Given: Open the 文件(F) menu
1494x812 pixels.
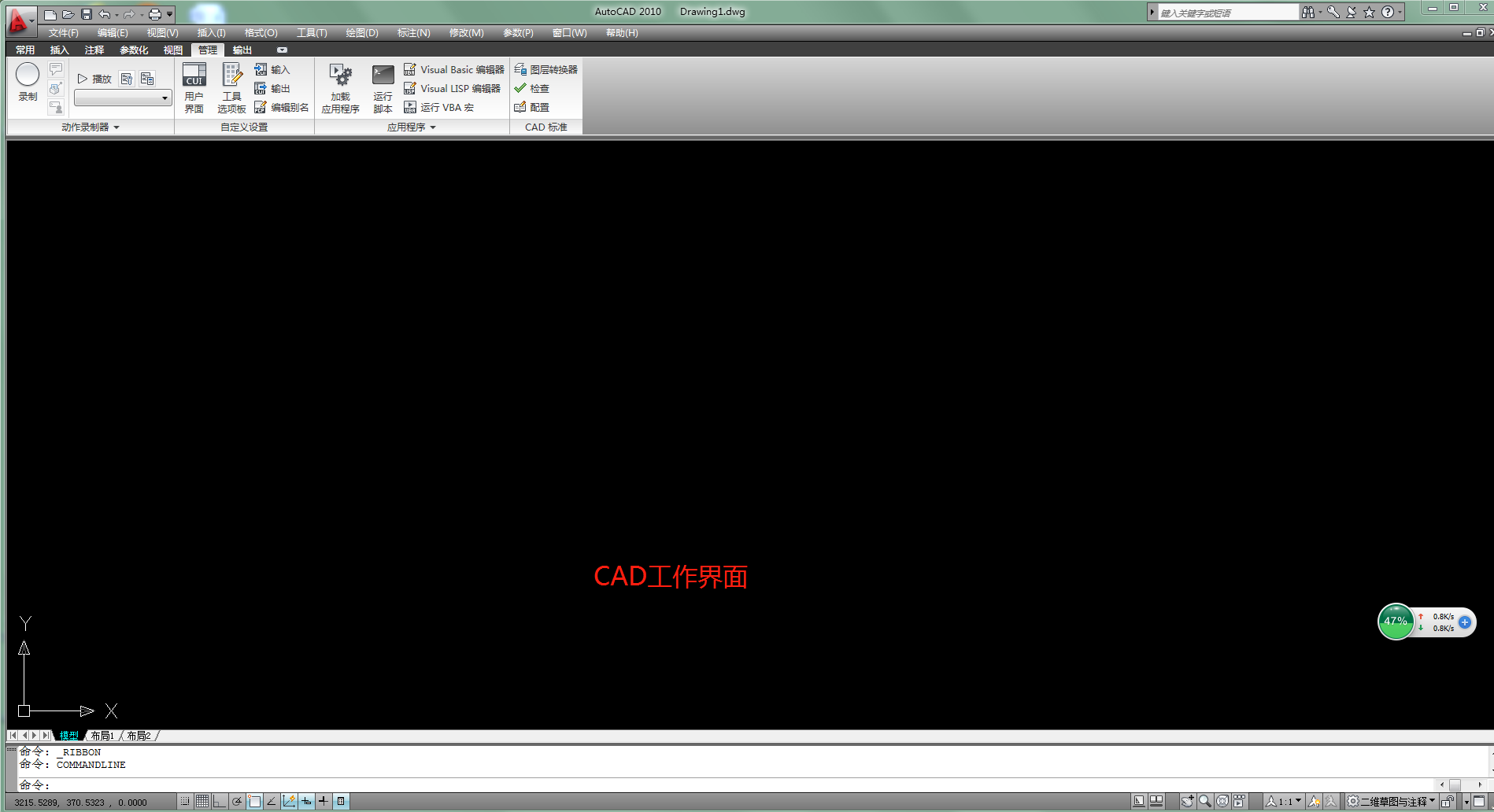Looking at the screenshot, I should pyautogui.click(x=64, y=32).
